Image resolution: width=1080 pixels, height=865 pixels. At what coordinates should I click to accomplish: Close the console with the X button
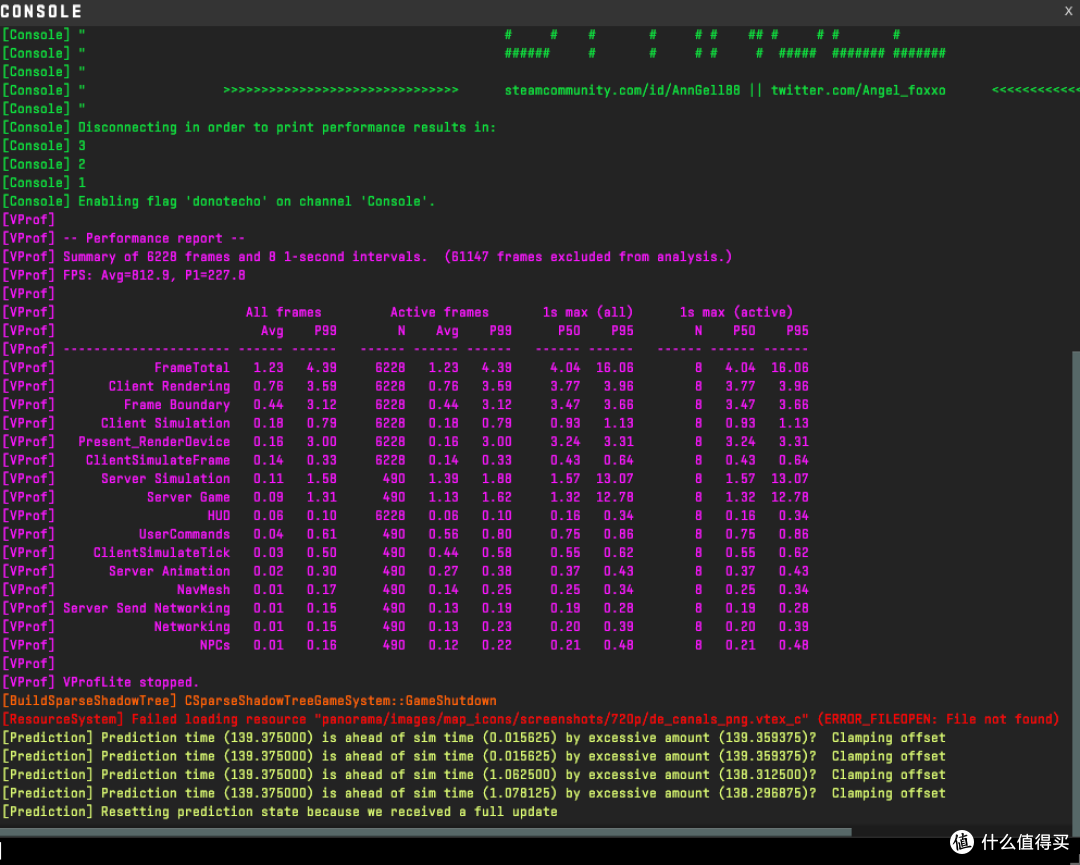pyautogui.click(x=1068, y=11)
